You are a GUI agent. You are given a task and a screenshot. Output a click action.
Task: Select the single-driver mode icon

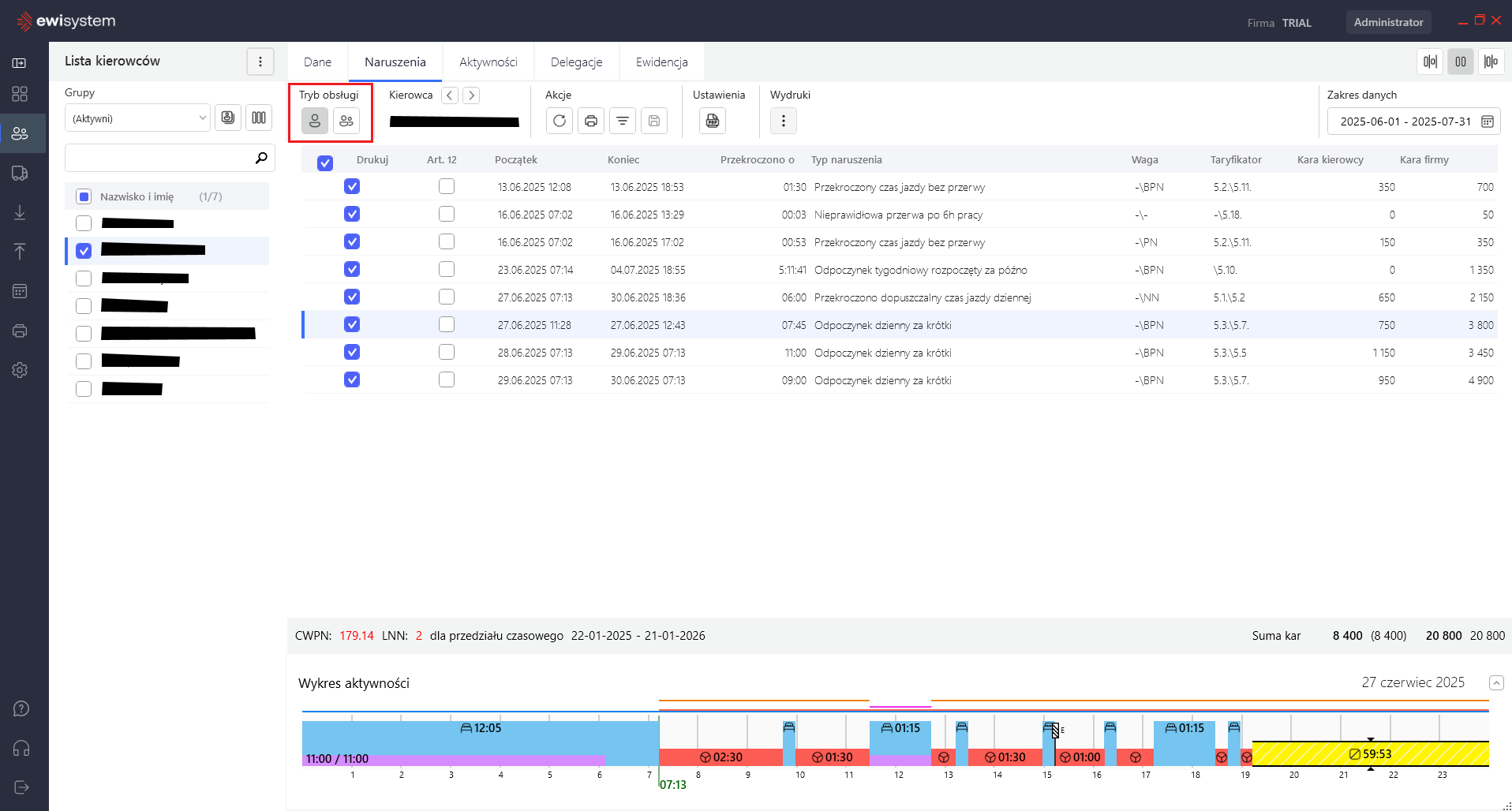tap(315, 121)
